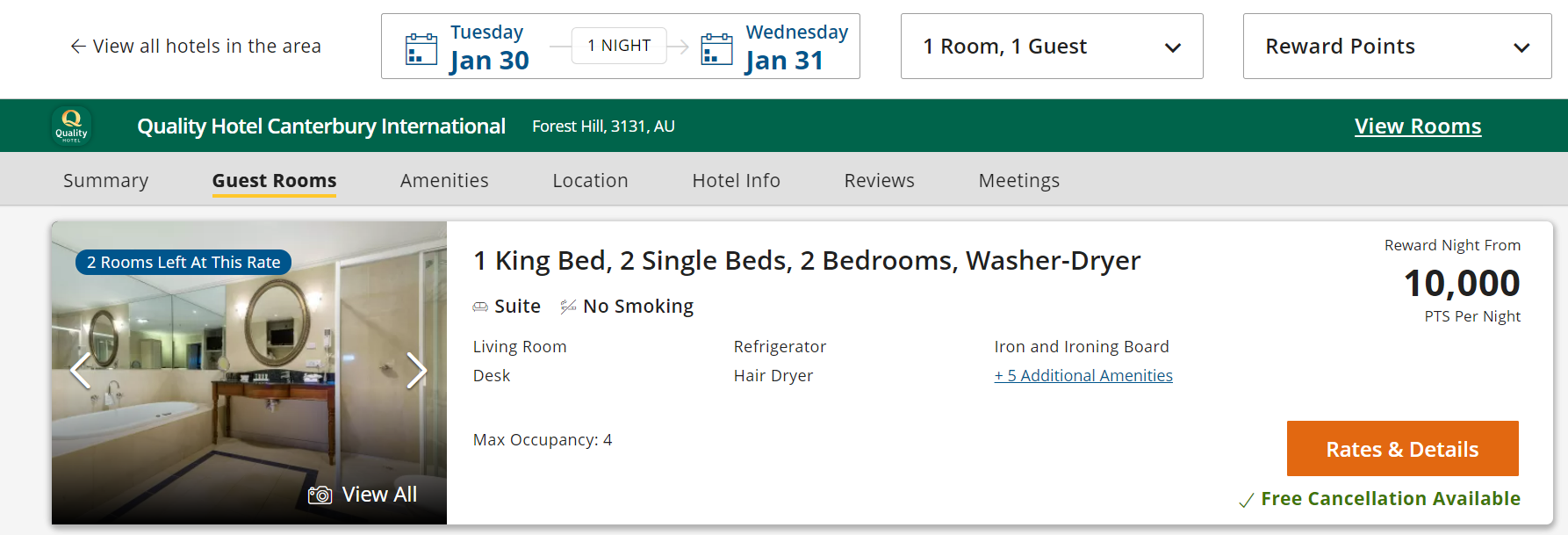
Task: Click the check-out calendar icon
Action: click(716, 49)
